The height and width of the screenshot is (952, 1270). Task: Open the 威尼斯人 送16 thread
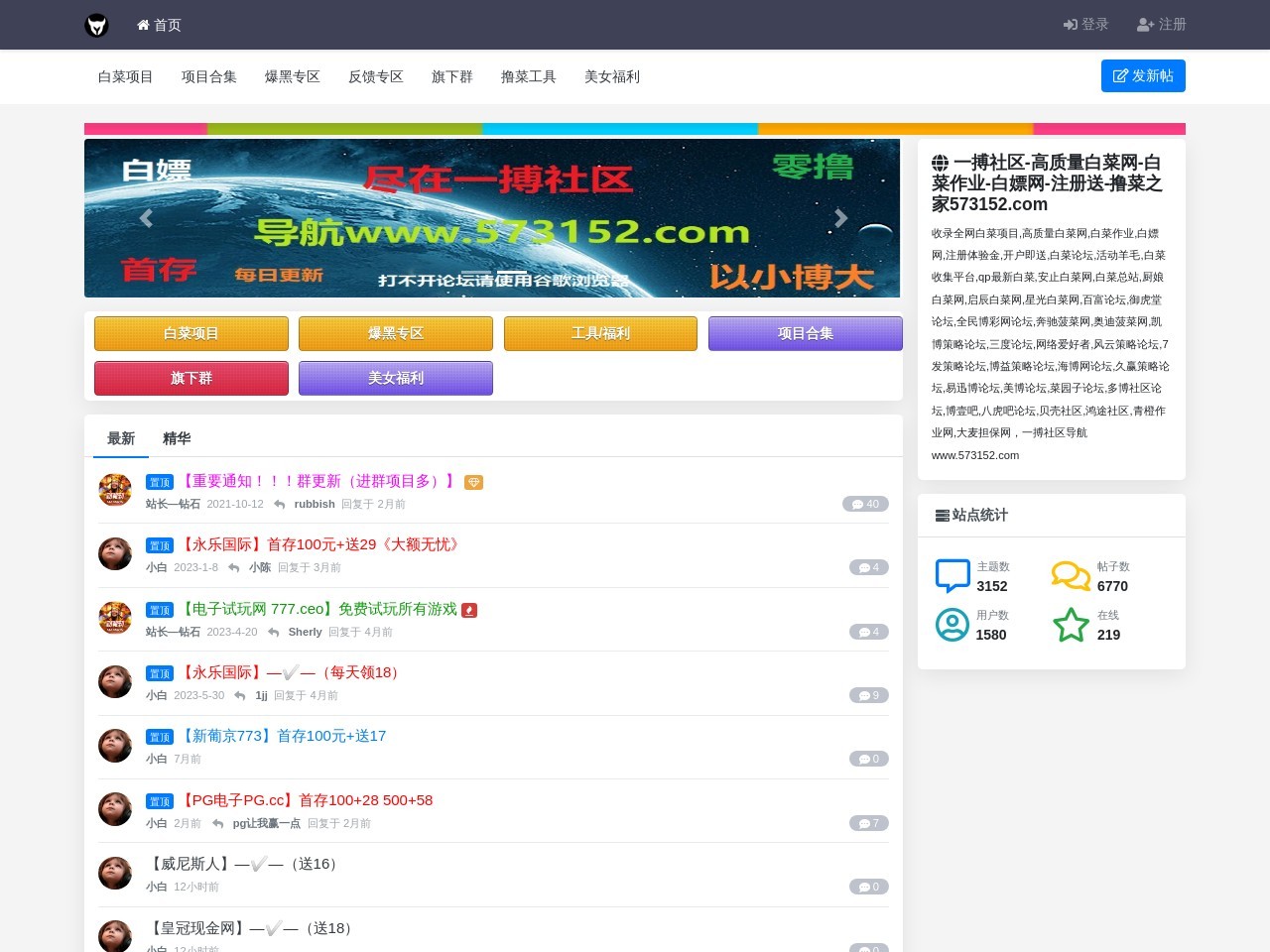click(245, 864)
